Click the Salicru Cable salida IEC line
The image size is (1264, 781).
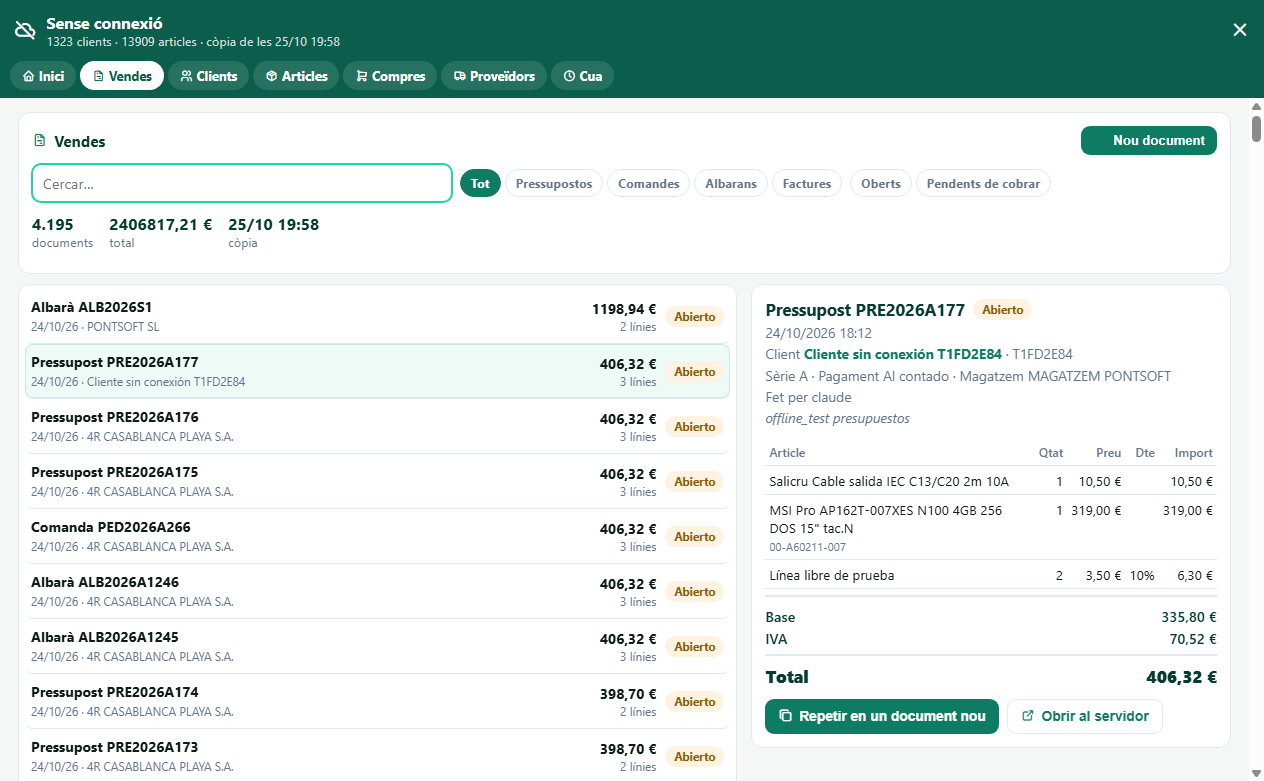pos(991,481)
